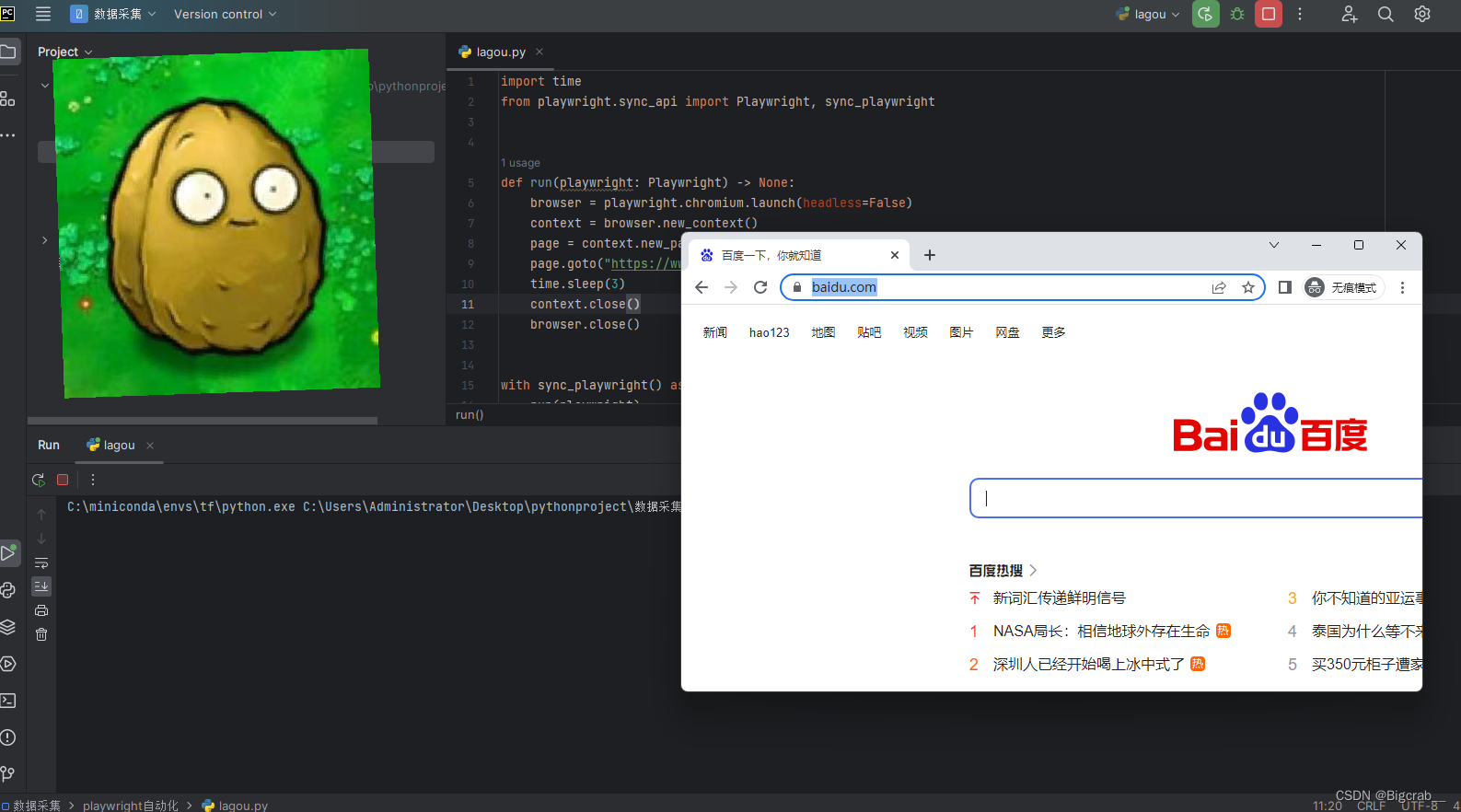
Task: Open the 地图 link on Baidu
Action: [823, 332]
